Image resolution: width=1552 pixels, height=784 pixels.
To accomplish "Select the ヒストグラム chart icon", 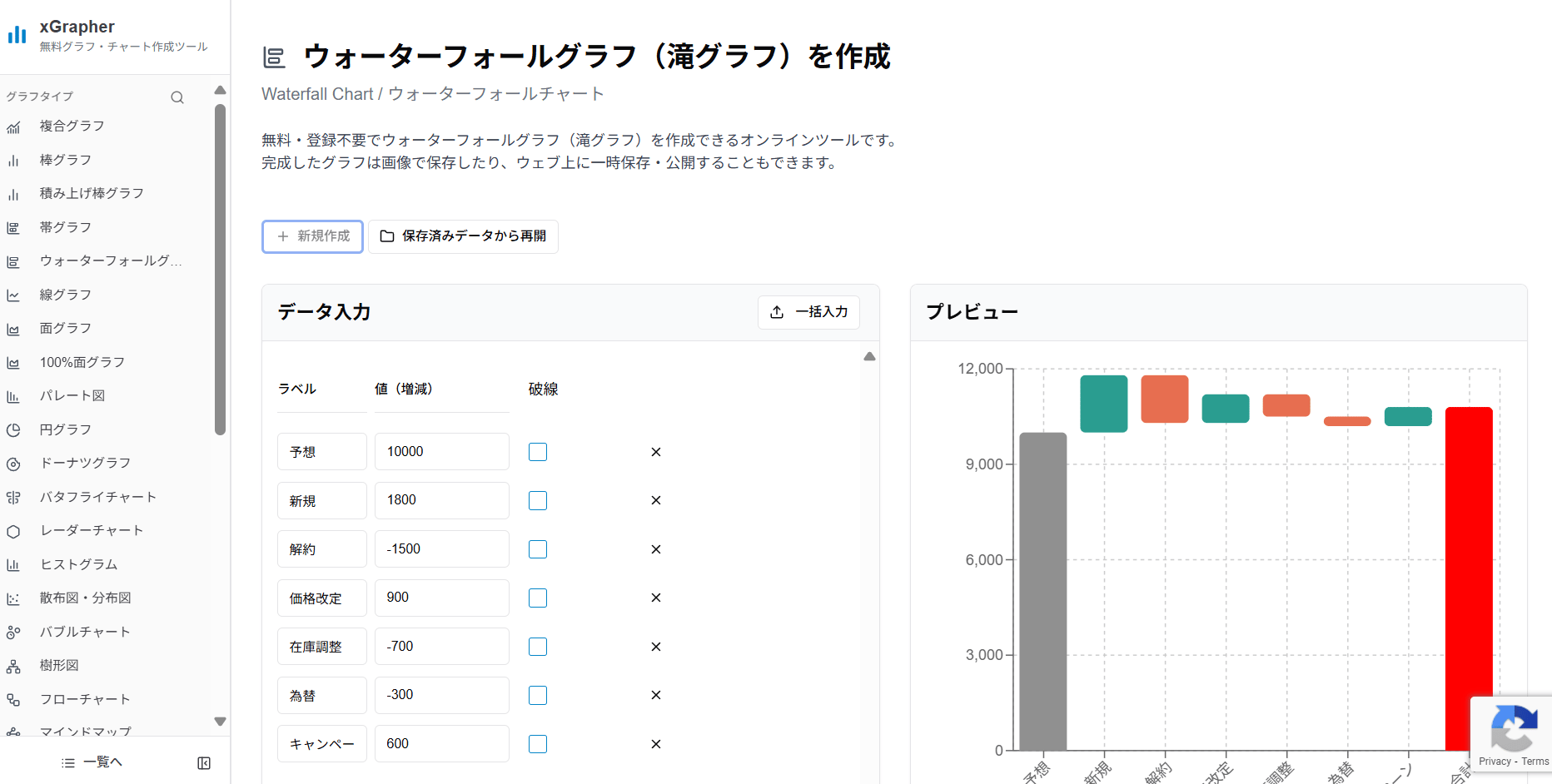I will click(14, 564).
